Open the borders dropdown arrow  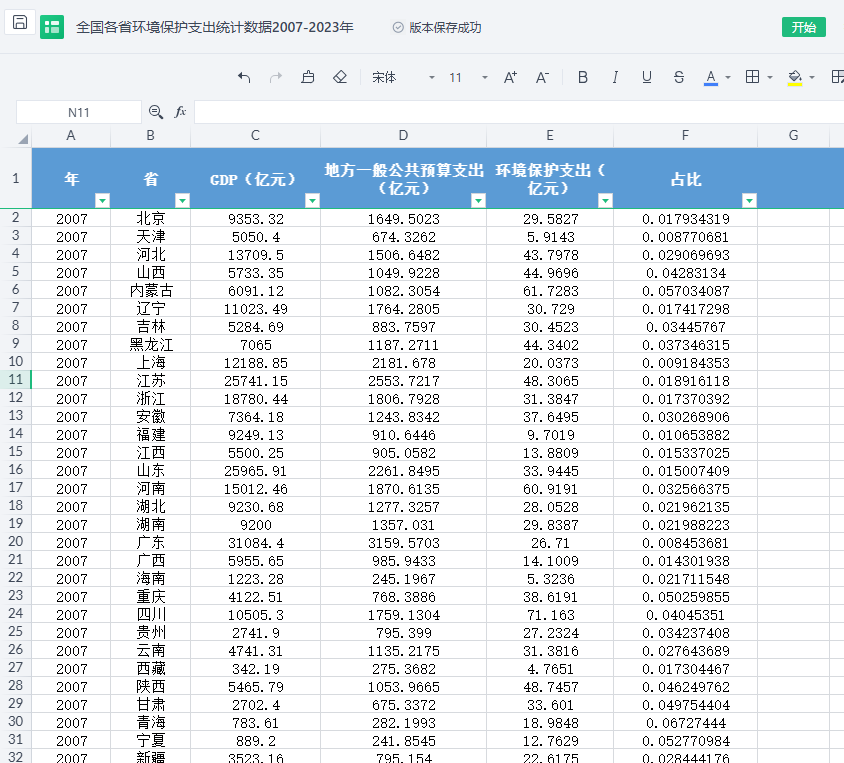[x=770, y=77]
